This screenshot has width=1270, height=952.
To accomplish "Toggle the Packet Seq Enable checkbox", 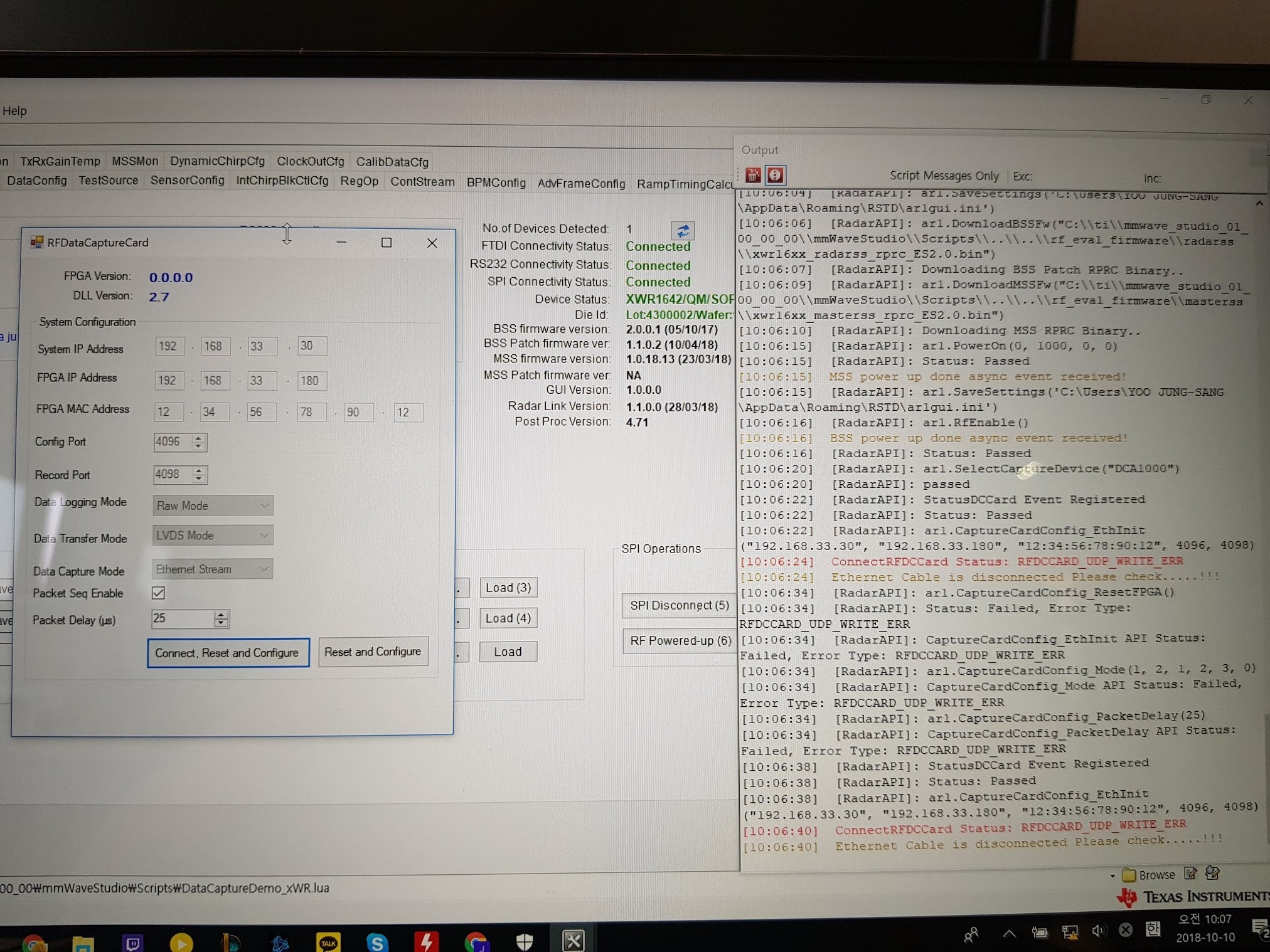I will coord(158,593).
